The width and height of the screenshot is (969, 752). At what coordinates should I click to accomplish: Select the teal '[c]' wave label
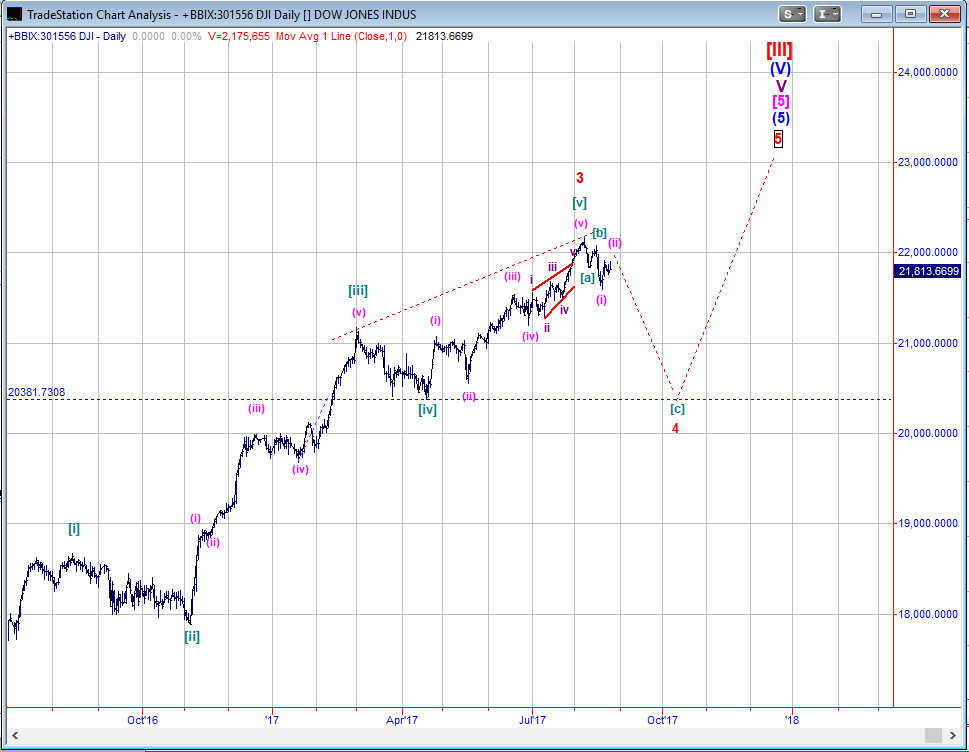(x=677, y=409)
